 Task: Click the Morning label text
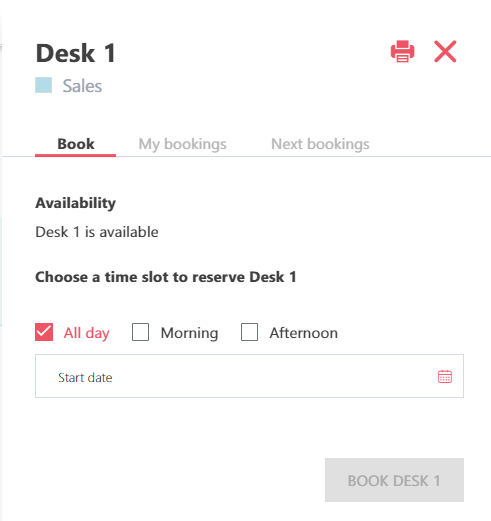tap(189, 333)
